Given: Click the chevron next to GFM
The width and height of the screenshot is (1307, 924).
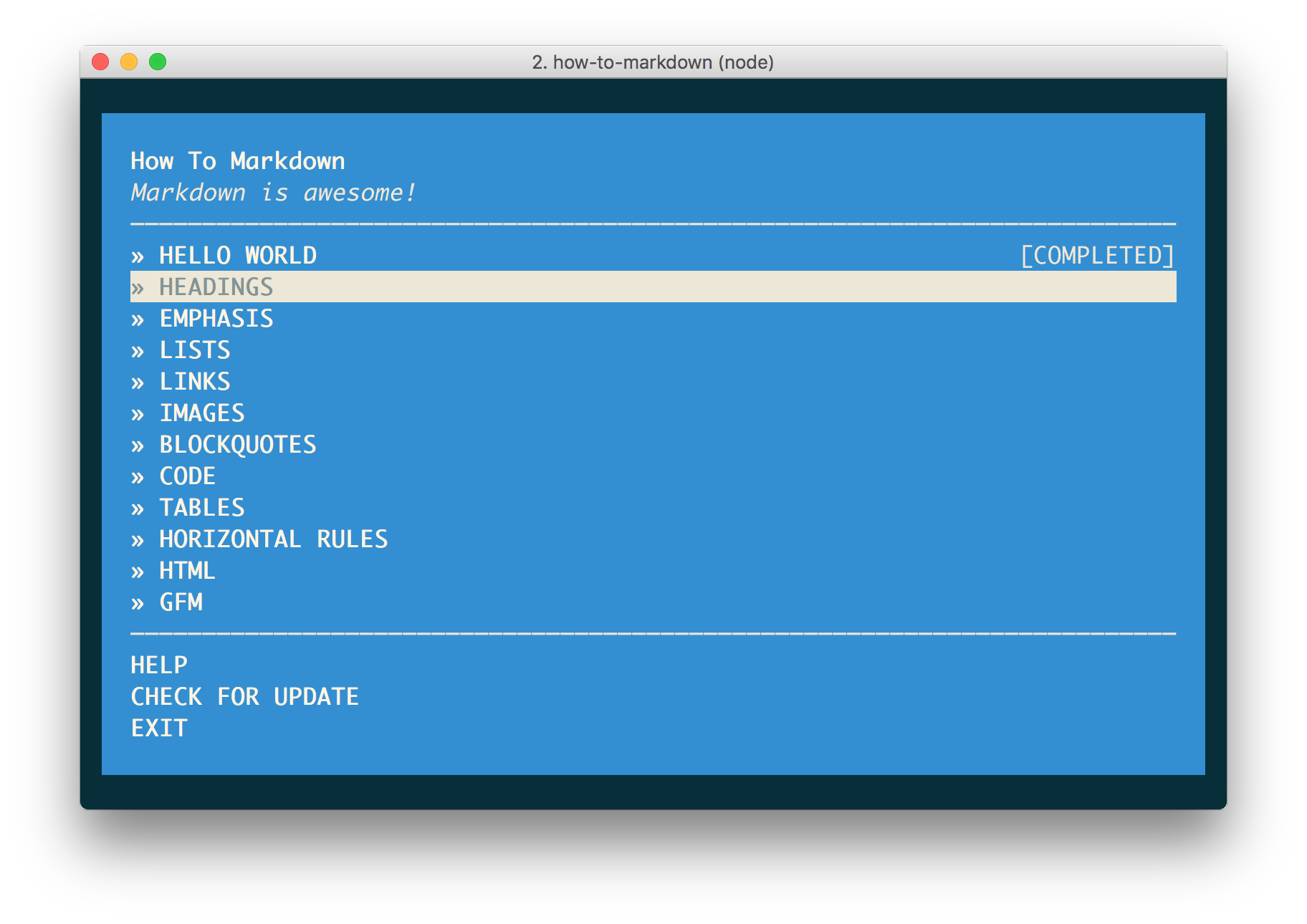Looking at the screenshot, I should point(138,602).
